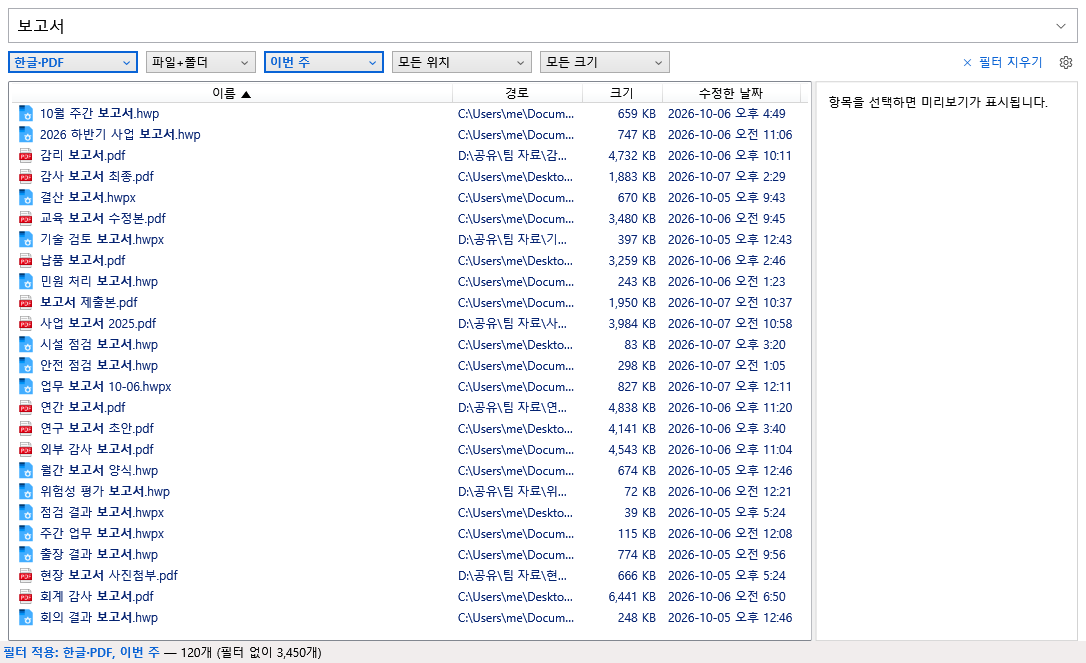Click the hwp icon of 10월 주간 보고서
Viewport: 1086px width, 663px height.
[26, 114]
